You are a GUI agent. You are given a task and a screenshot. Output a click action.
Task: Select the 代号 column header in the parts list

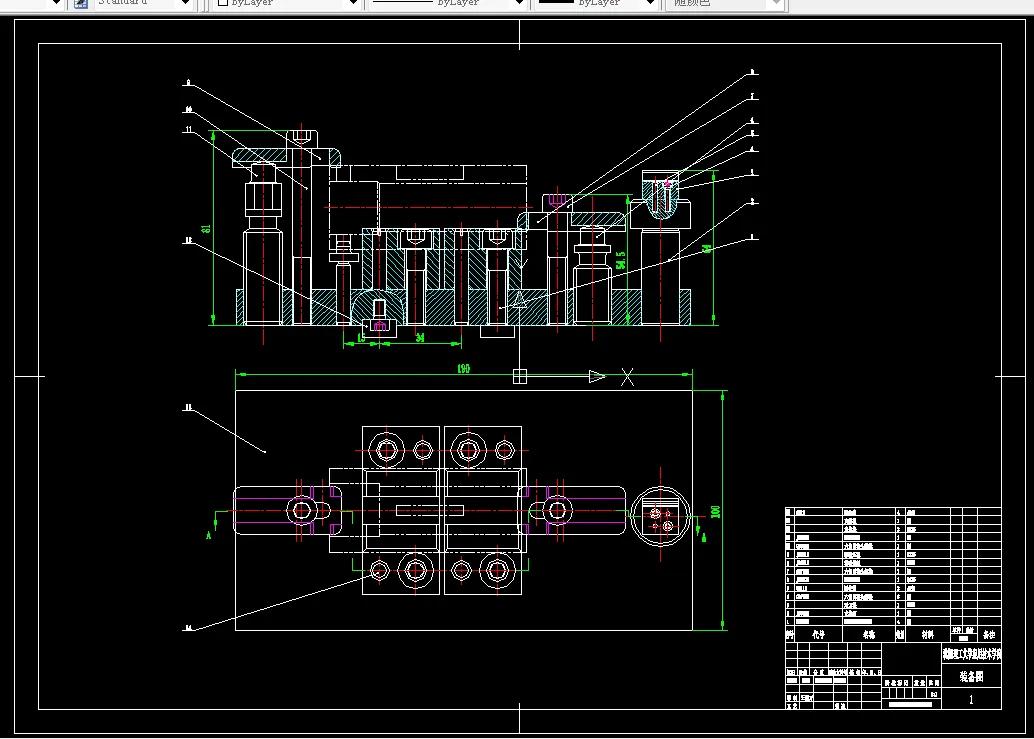pyautogui.click(x=818, y=634)
